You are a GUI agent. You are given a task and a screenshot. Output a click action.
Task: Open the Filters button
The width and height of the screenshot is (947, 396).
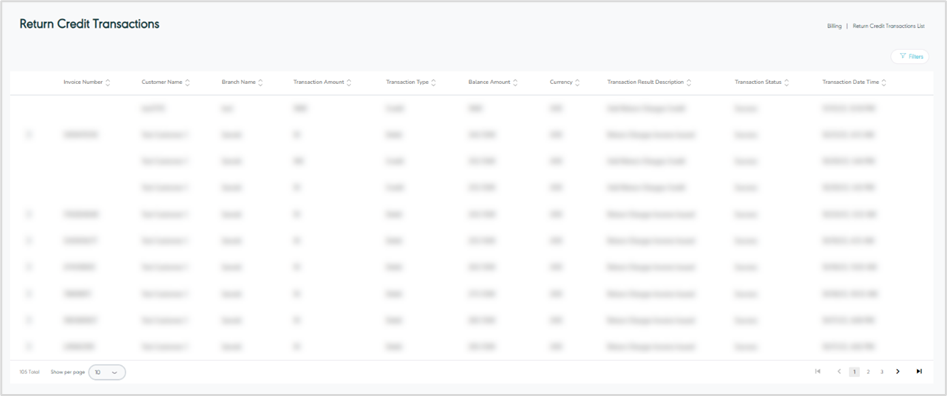click(x=910, y=56)
